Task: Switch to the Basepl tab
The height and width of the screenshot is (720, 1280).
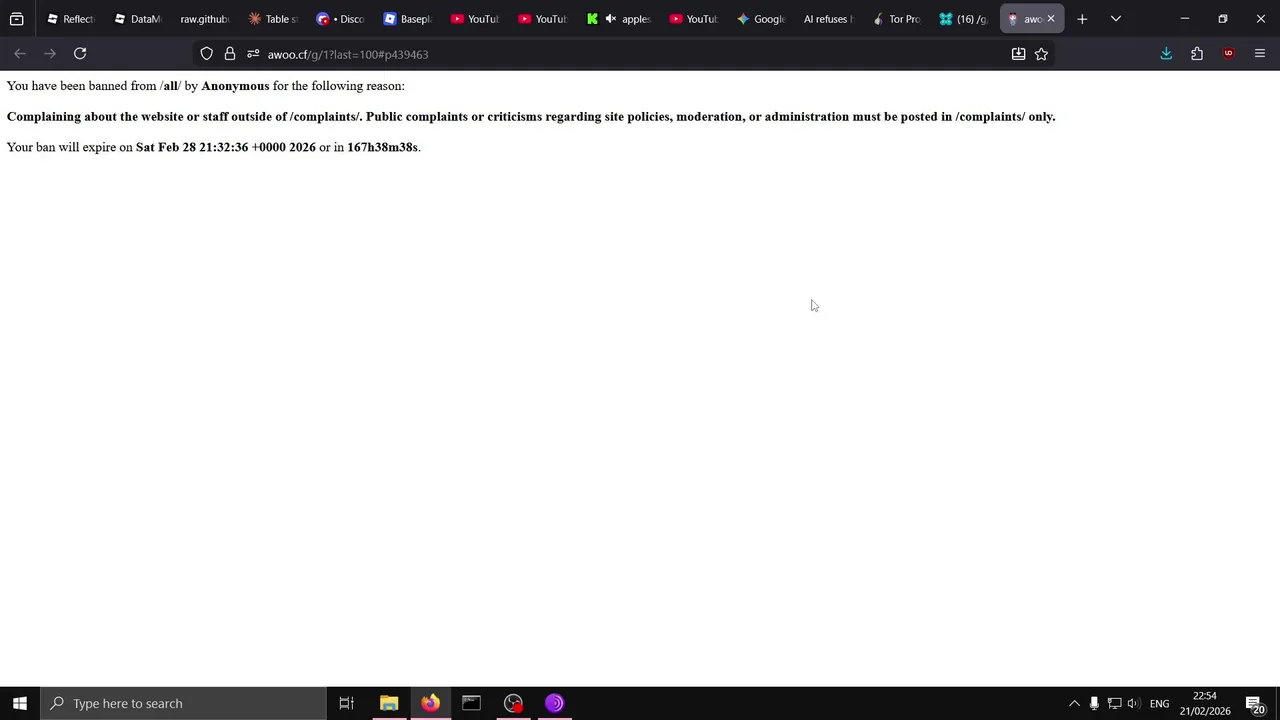Action: click(408, 19)
